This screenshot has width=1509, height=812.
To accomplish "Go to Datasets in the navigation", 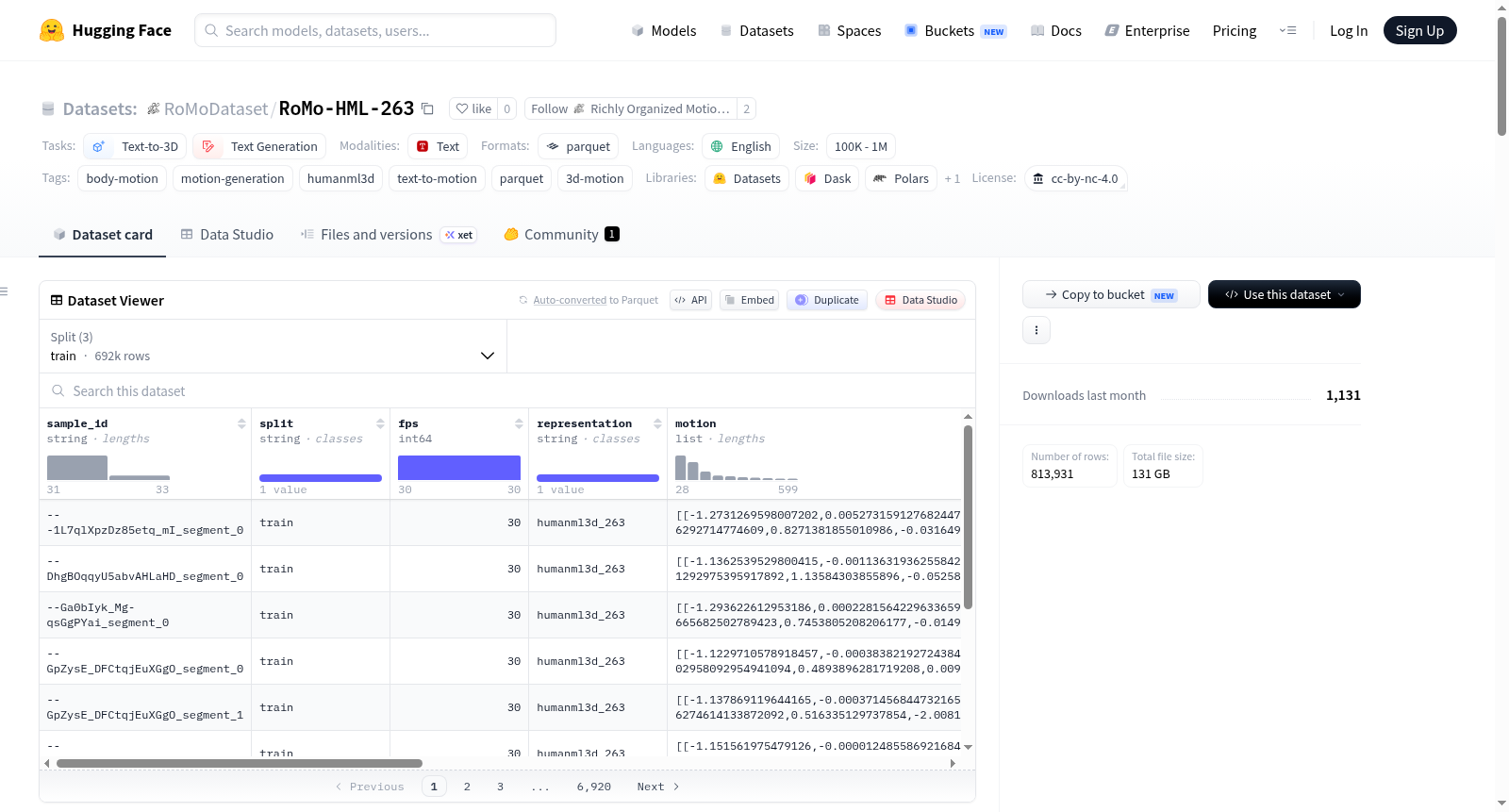I will [756, 30].
